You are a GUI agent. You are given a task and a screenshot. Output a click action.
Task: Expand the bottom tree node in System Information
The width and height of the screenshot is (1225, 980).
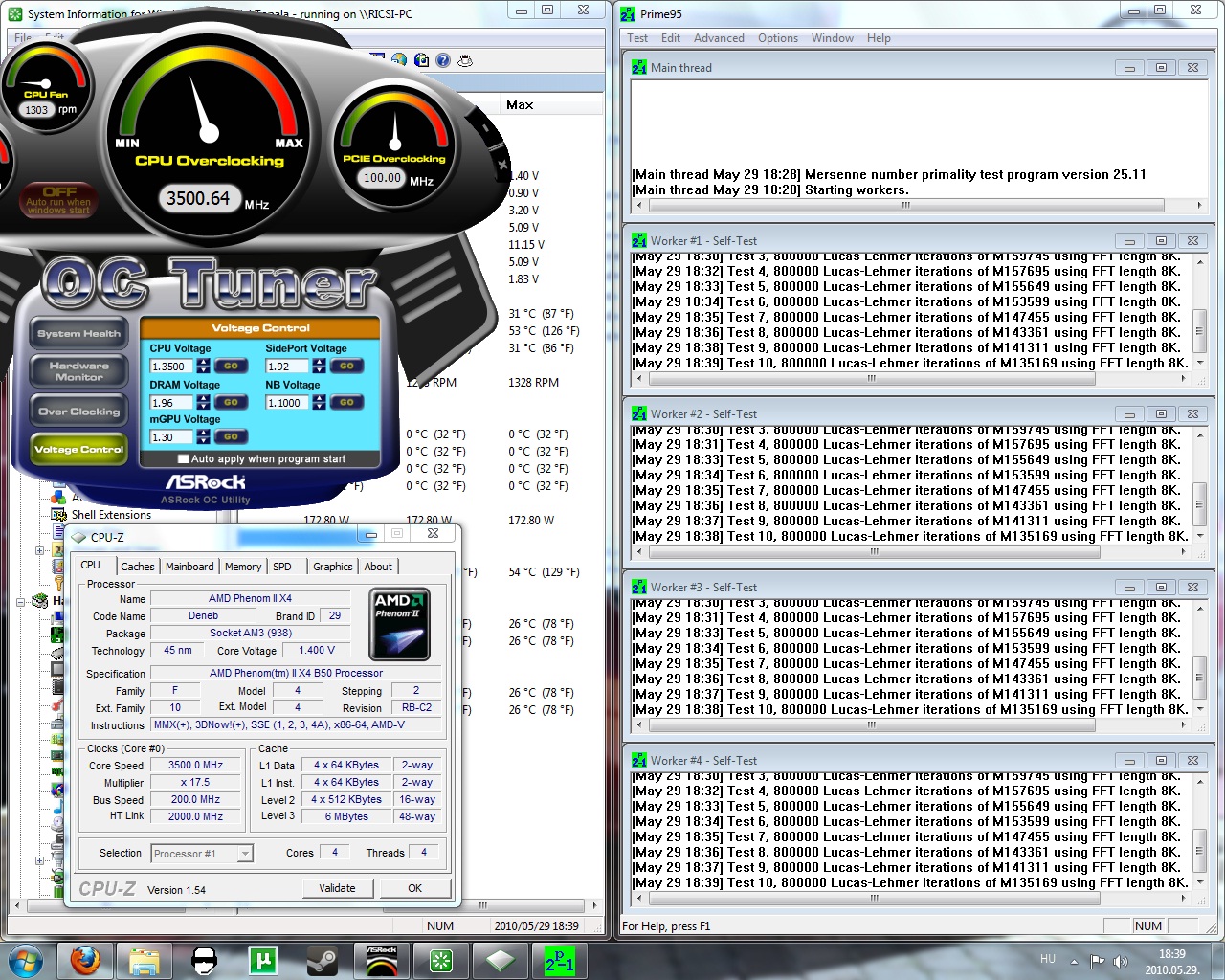point(38,860)
